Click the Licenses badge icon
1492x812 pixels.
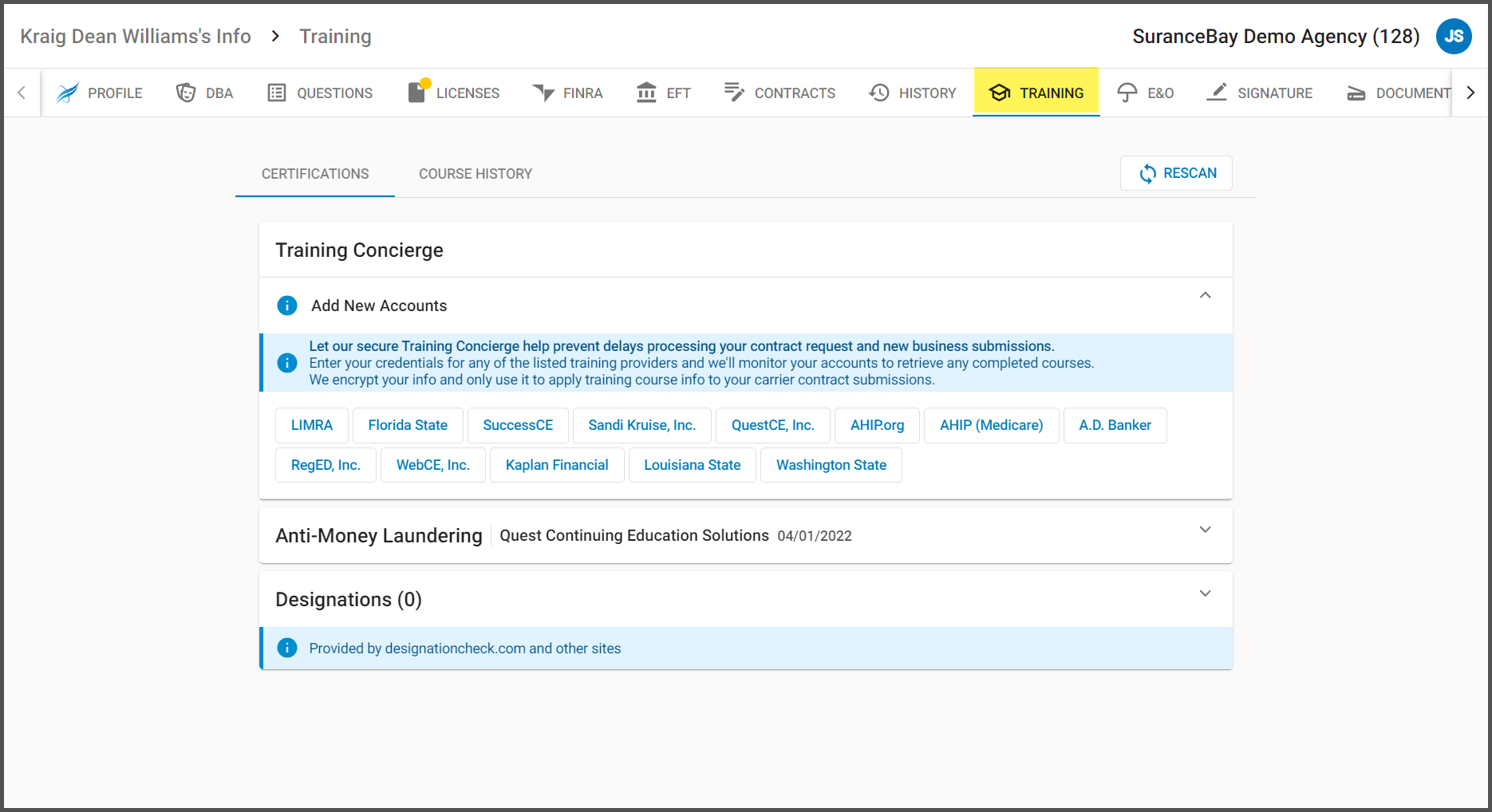pyautogui.click(x=418, y=92)
